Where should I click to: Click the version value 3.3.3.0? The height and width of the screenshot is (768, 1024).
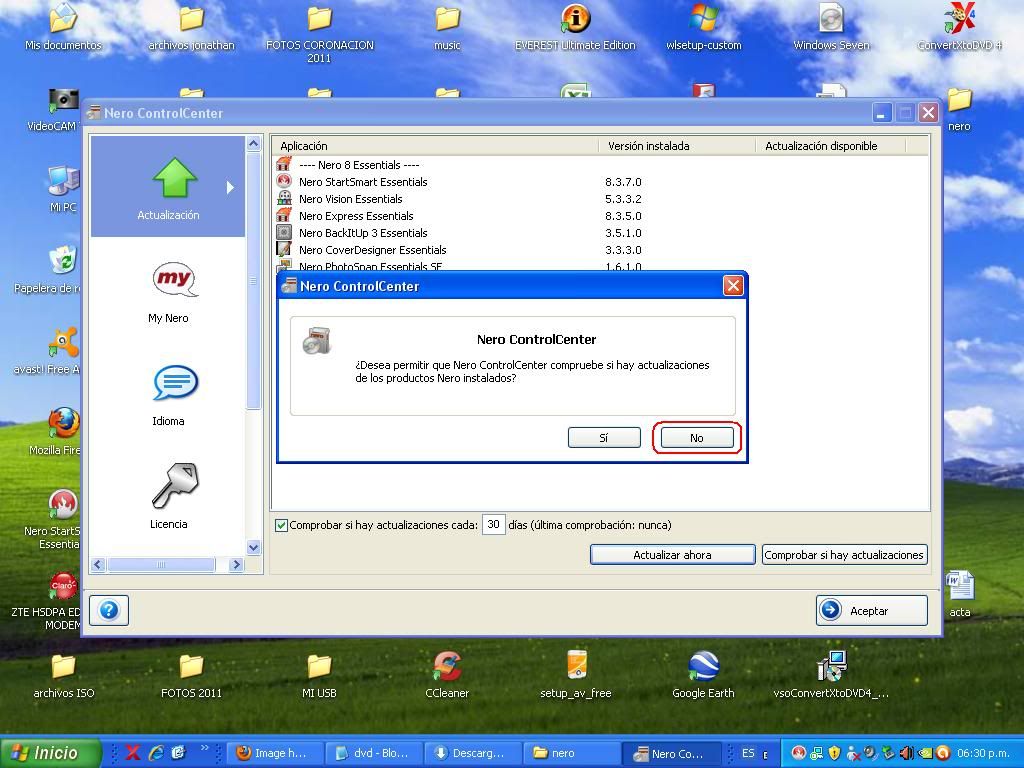(623, 249)
